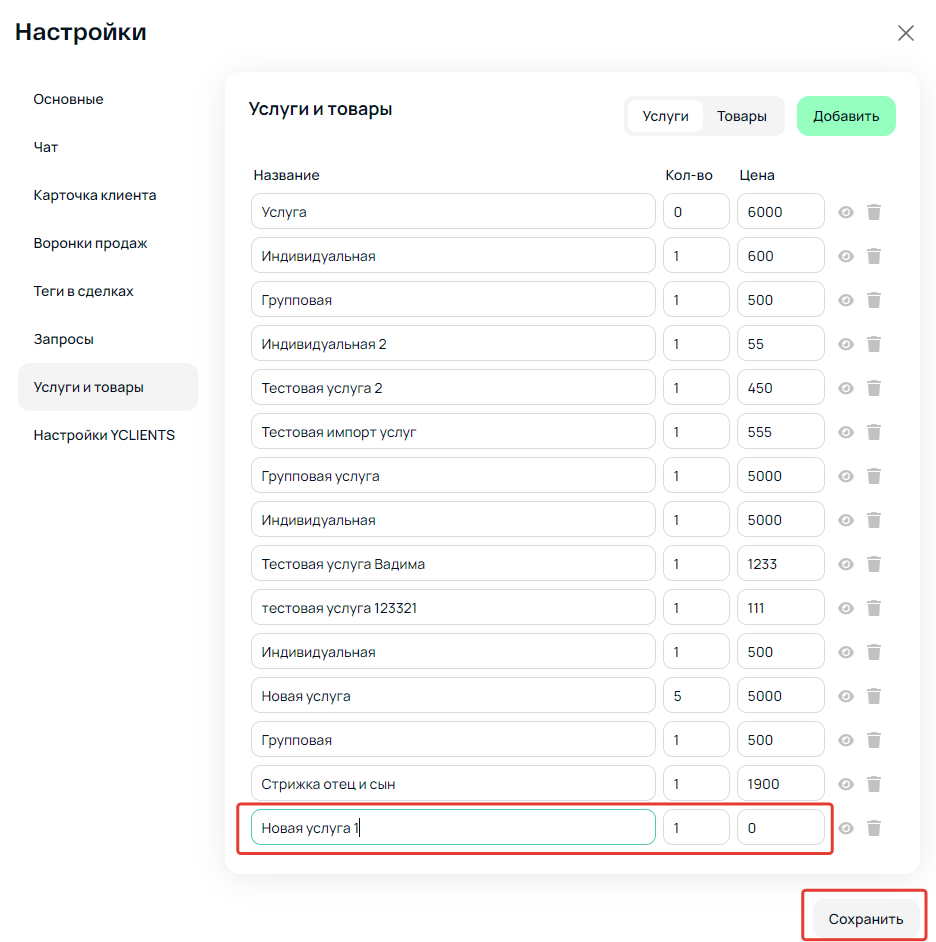
Task: Remove the Новая услуга 1 row
Action: [874, 828]
